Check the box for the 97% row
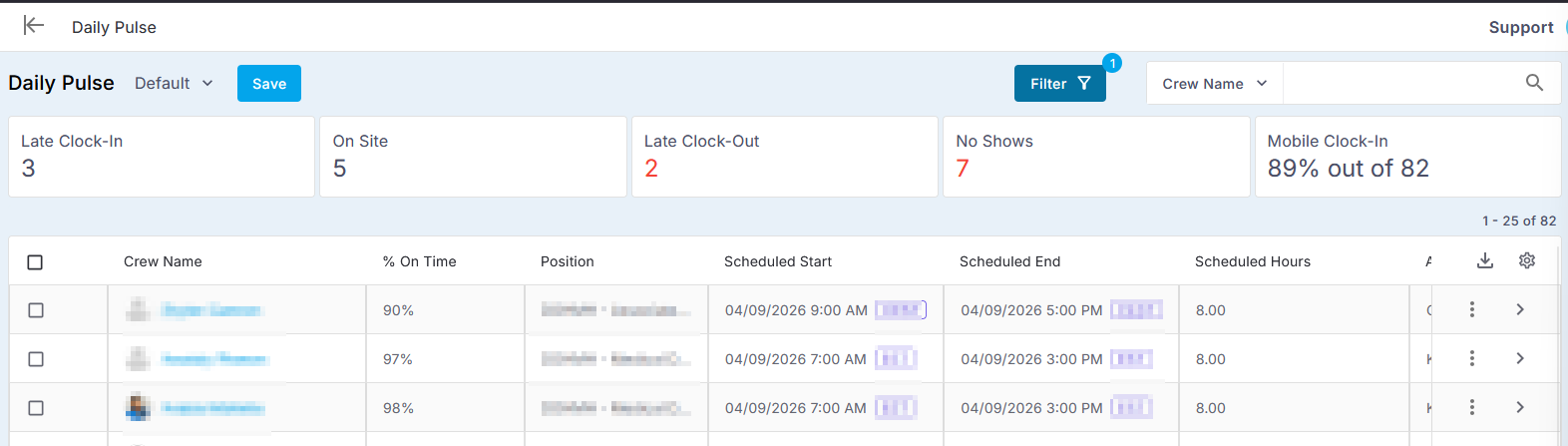The width and height of the screenshot is (1568, 446). (36, 359)
